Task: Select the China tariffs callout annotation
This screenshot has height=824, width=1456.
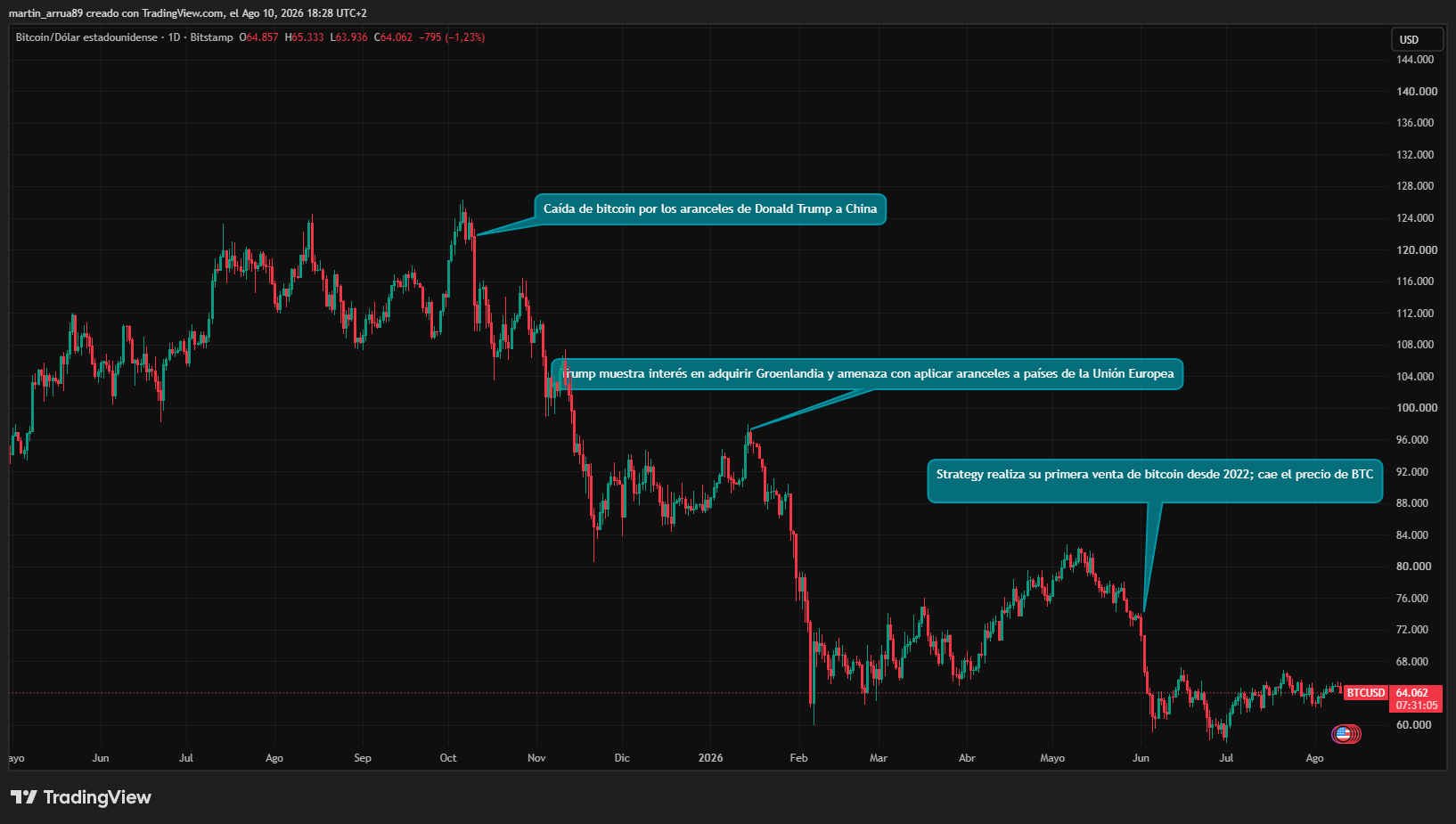Action: point(710,209)
